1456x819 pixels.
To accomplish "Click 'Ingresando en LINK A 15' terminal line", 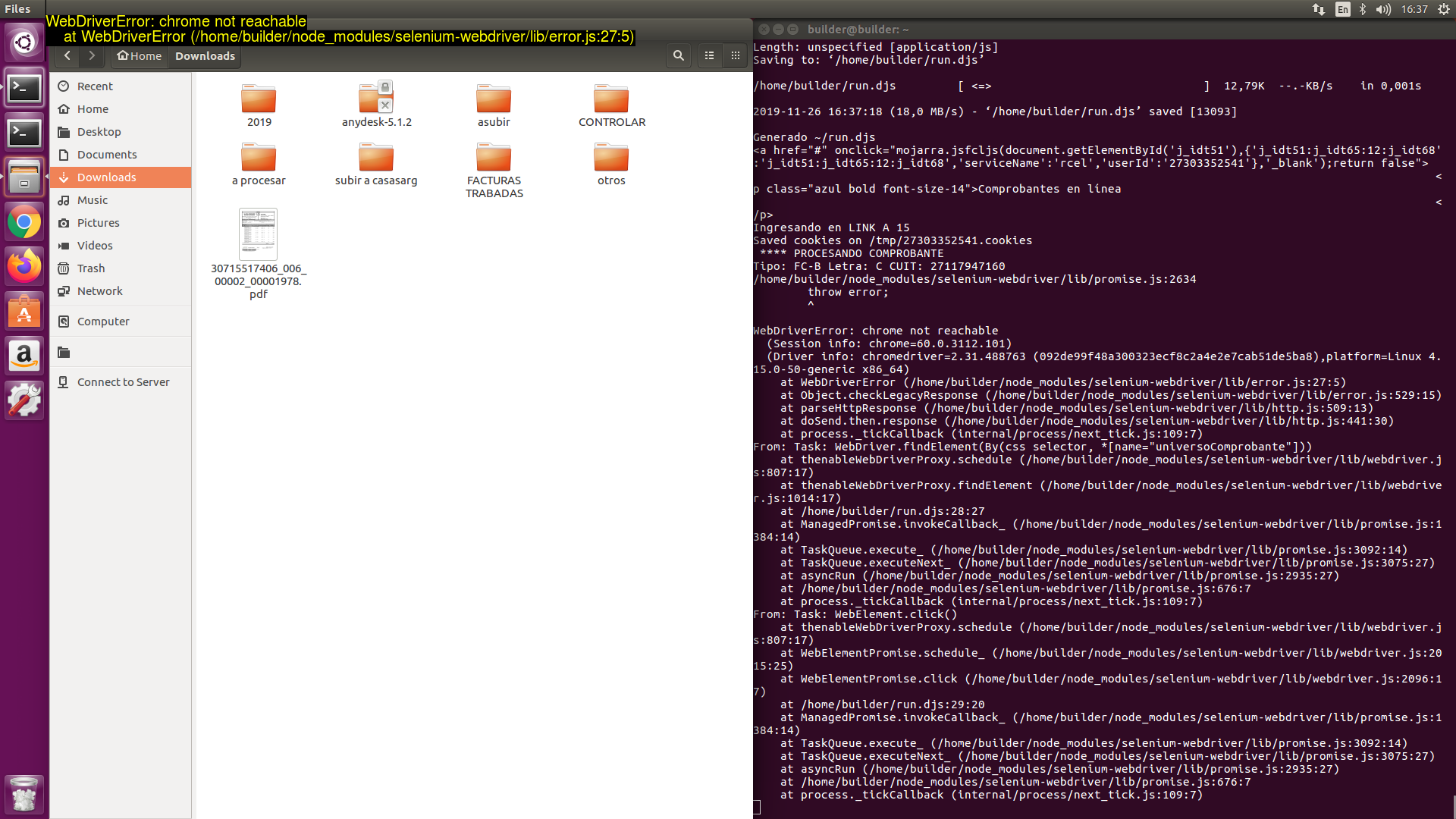I will point(831,227).
